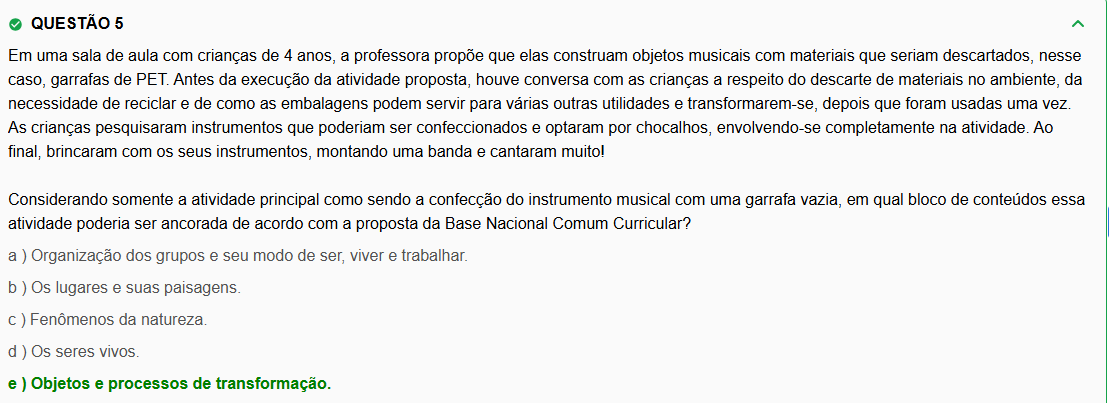
Task: Select option a) Organização dos grupos
Action: [237, 256]
